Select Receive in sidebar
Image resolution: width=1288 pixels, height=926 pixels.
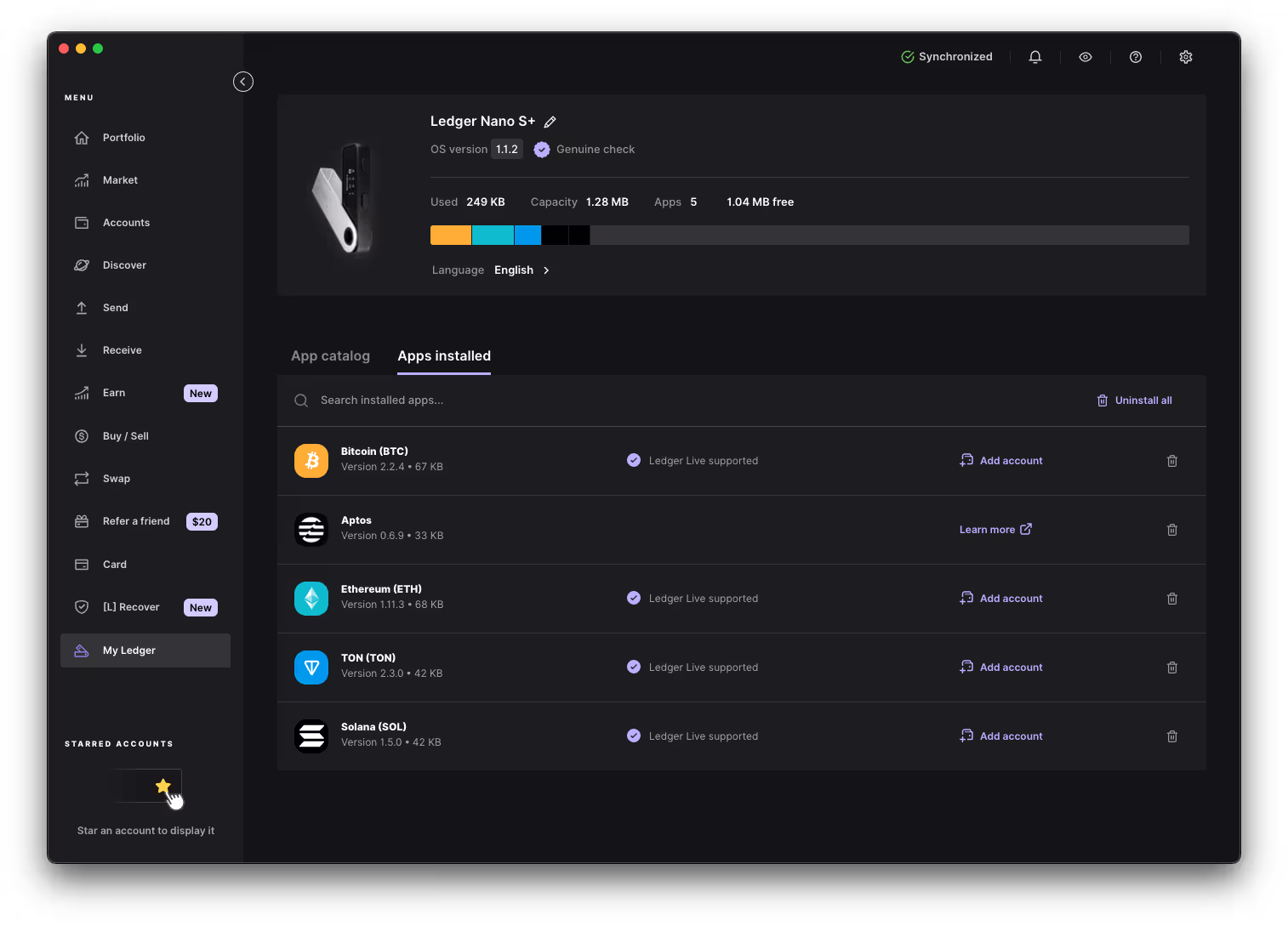point(145,350)
